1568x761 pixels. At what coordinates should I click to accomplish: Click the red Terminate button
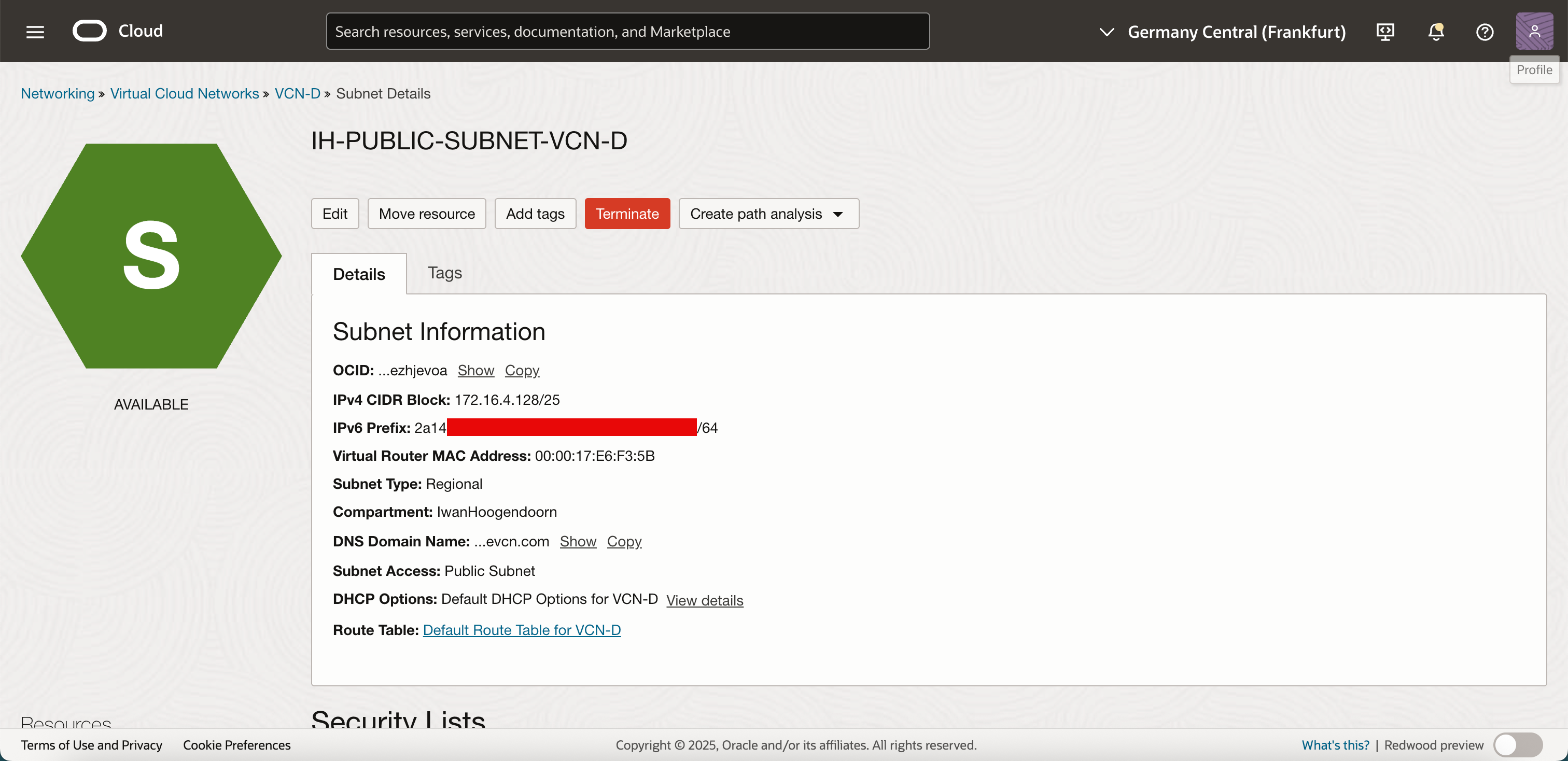[x=627, y=214]
